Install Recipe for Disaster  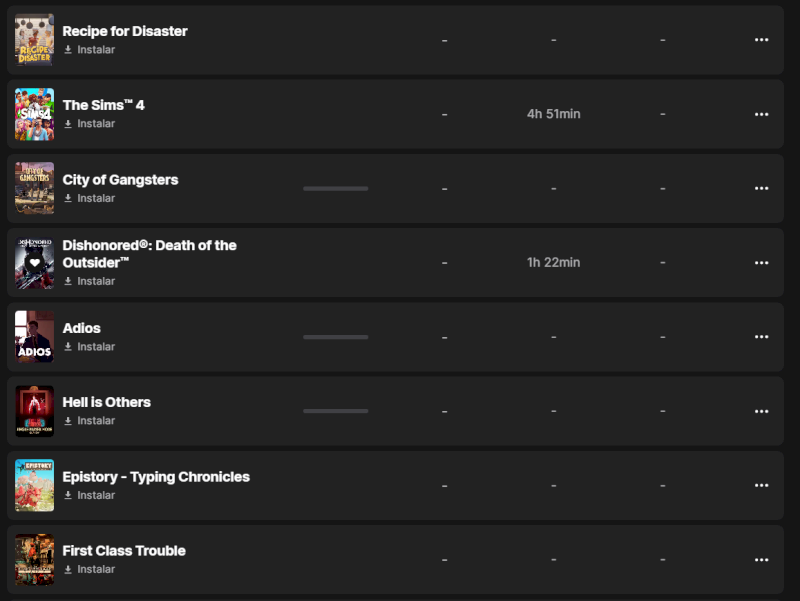(x=90, y=50)
